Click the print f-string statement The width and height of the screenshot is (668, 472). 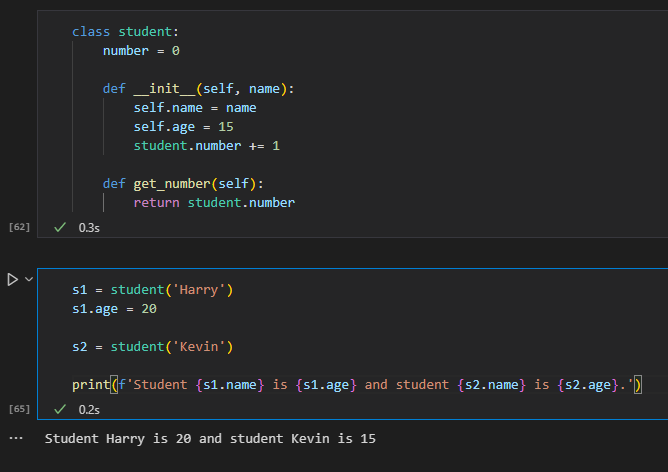(x=357, y=385)
